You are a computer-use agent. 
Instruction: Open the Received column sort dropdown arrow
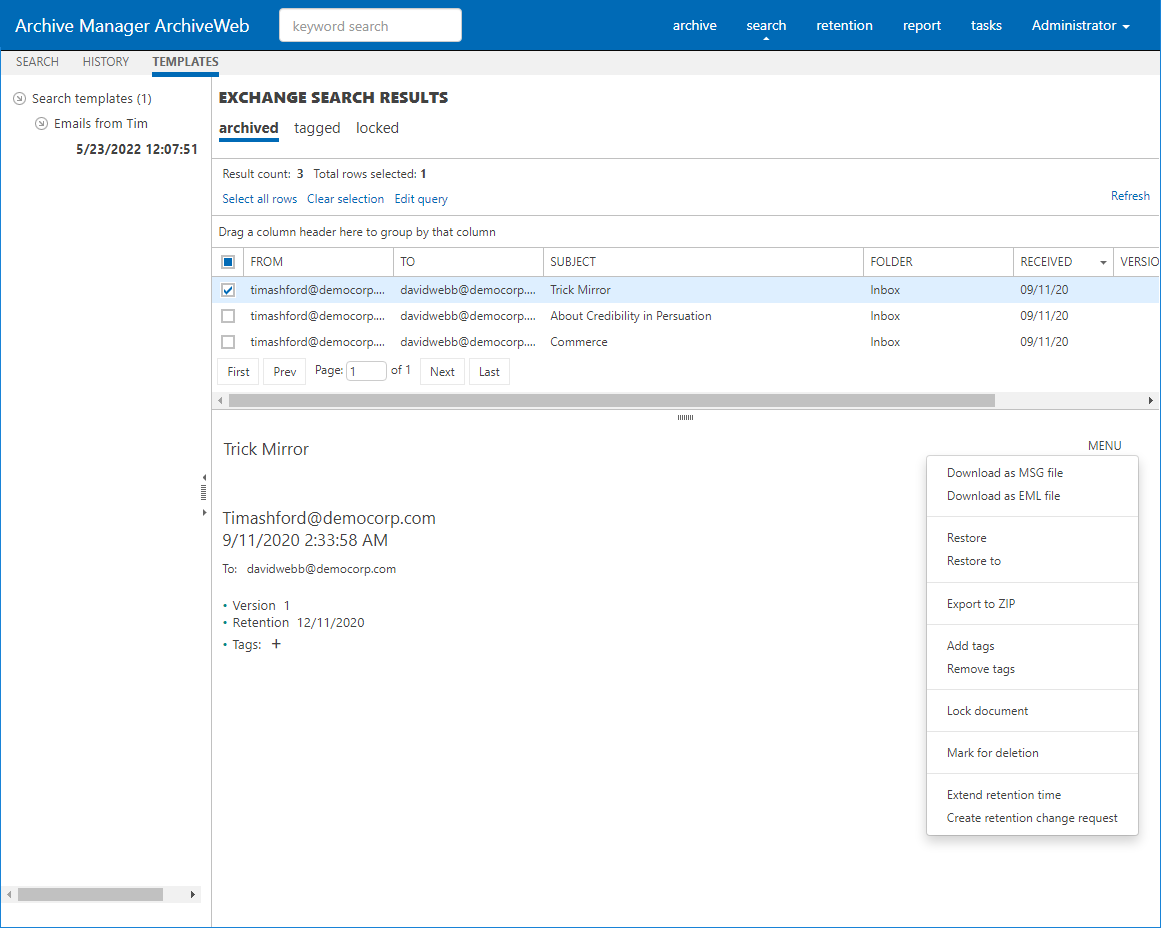click(1103, 262)
